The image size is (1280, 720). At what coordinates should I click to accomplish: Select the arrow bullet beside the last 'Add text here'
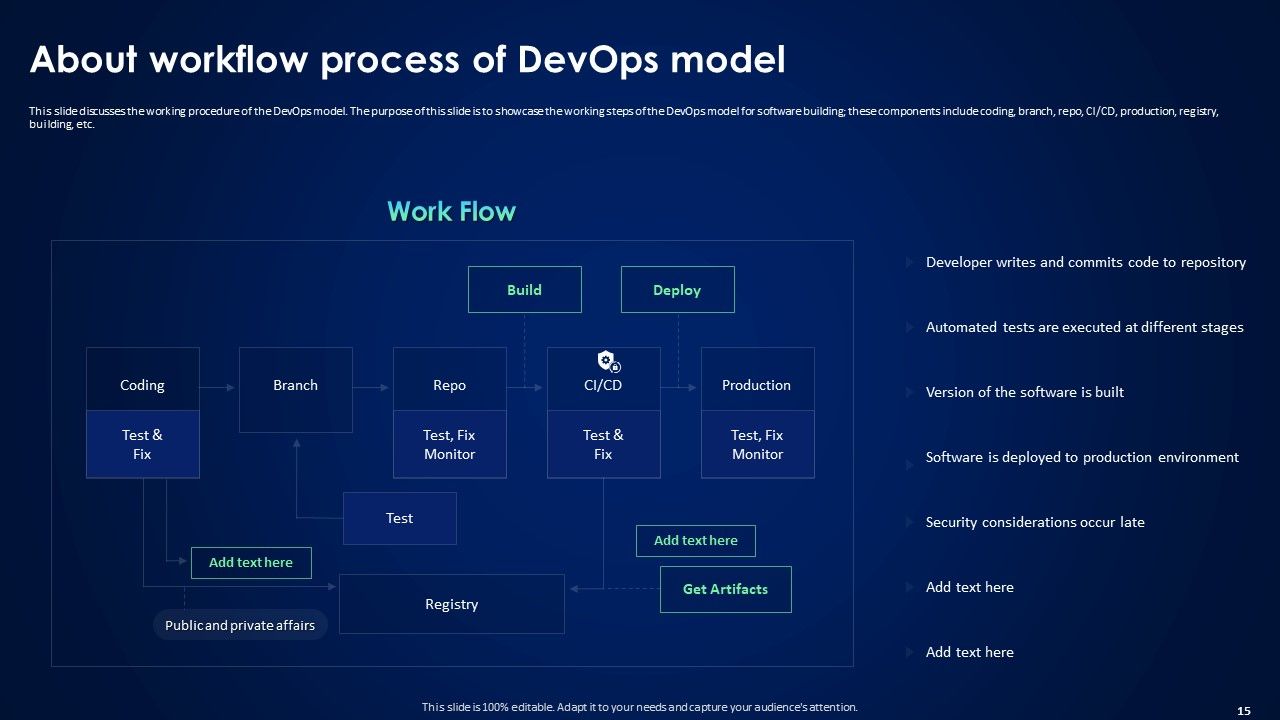[x=908, y=652]
